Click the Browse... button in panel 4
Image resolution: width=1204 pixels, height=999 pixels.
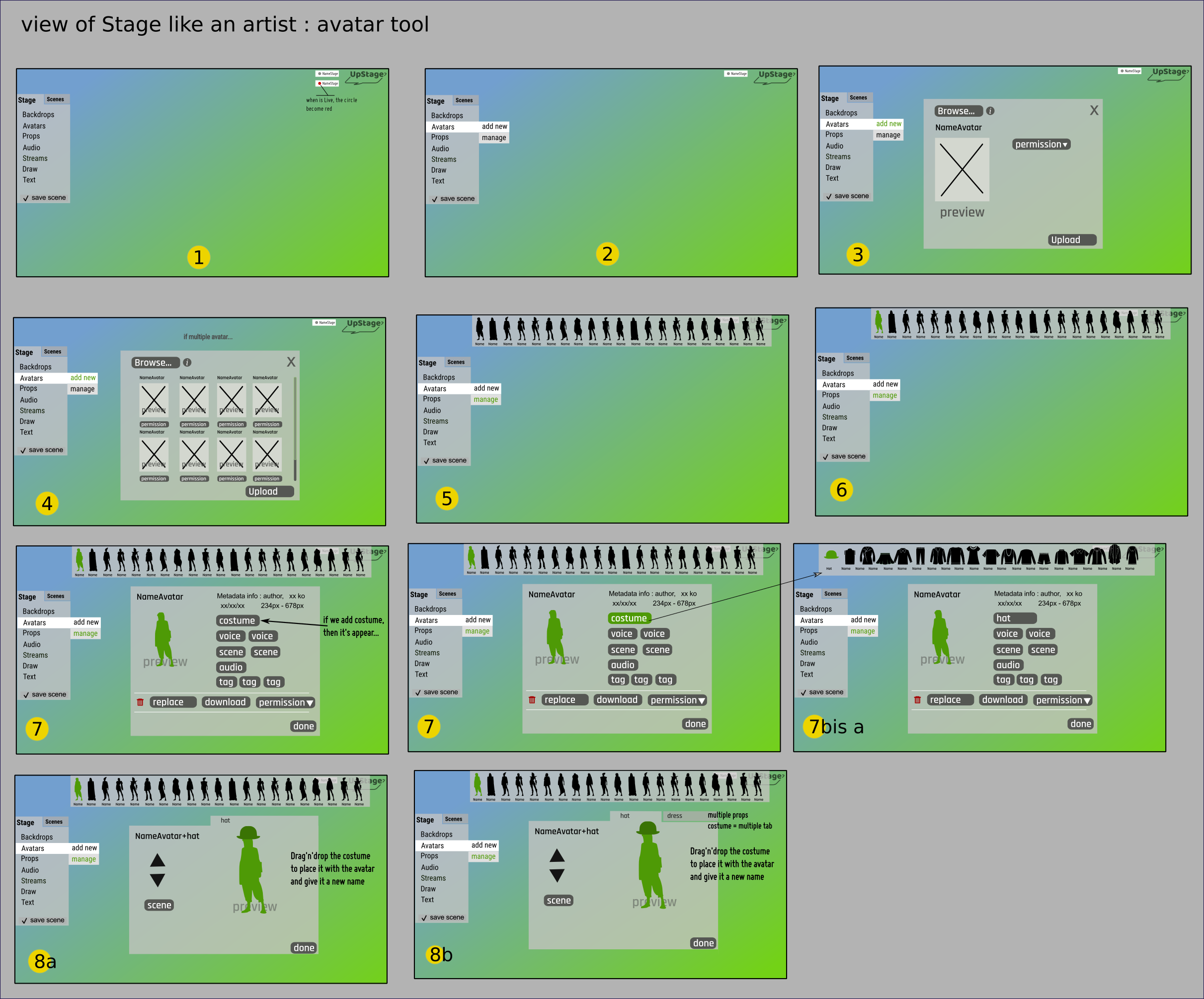coord(156,363)
